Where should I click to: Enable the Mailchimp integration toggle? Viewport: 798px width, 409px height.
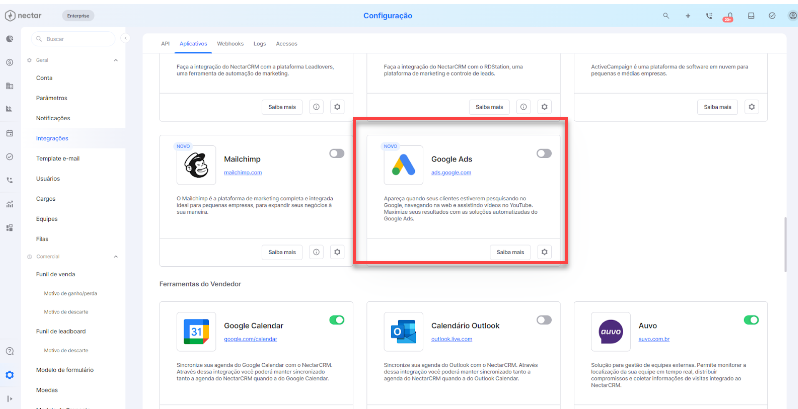337,153
